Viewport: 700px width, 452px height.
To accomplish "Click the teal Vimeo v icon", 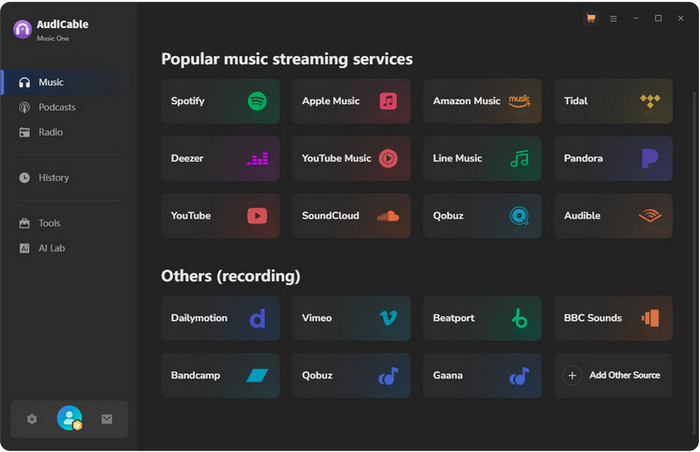I will [x=388, y=318].
